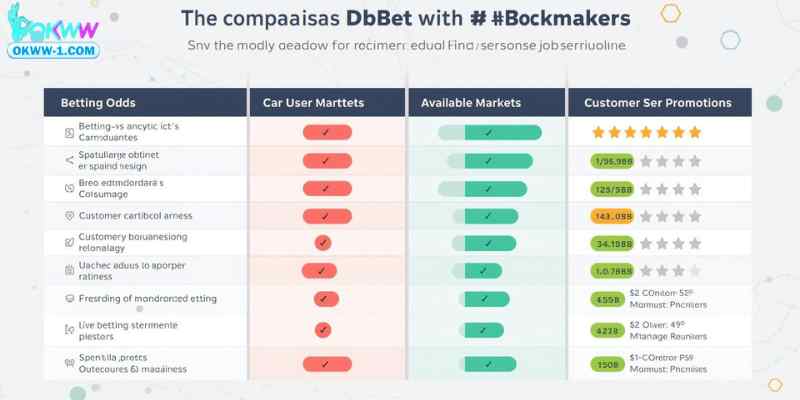This screenshot has height=400, width=800.
Task: Click the edit icon beside Customery bouanesiong row
Action: (69, 242)
